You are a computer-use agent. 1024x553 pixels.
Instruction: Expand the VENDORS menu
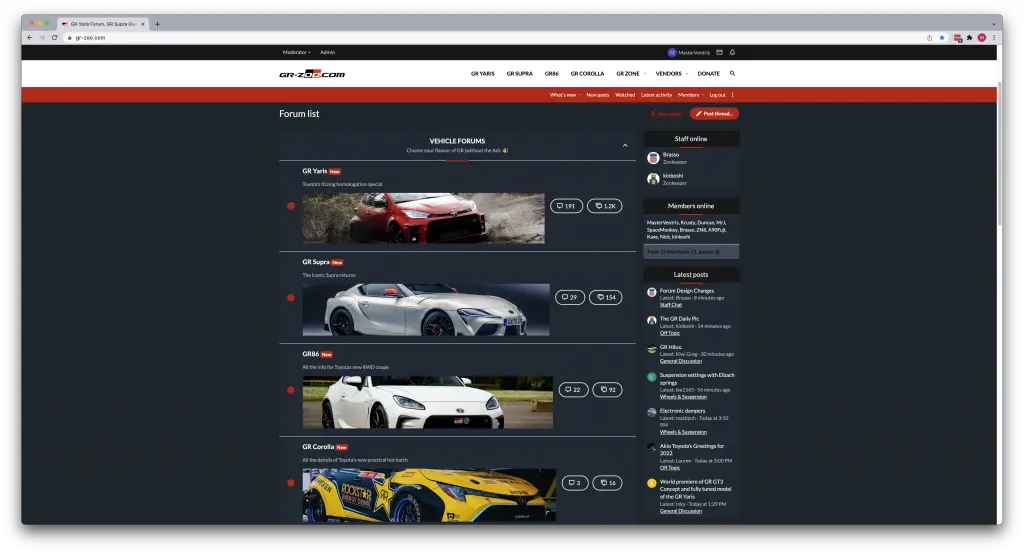[x=672, y=74]
